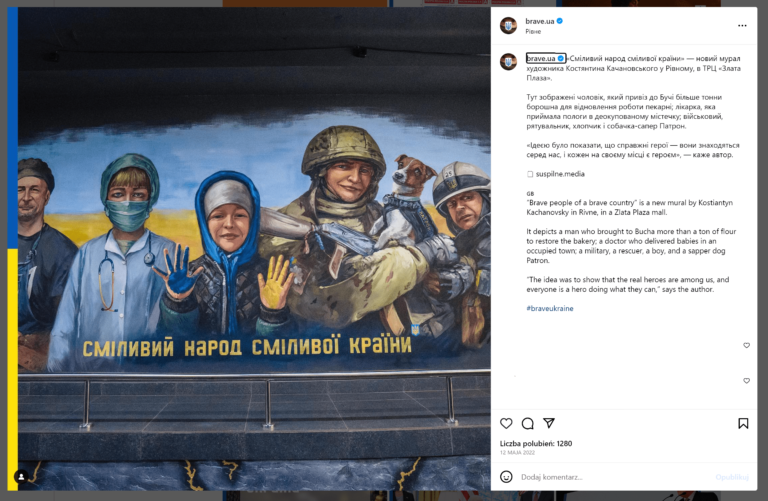The height and width of the screenshot is (501, 768).
Task: Save post with the bookmark icon
Action: click(743, 423)
